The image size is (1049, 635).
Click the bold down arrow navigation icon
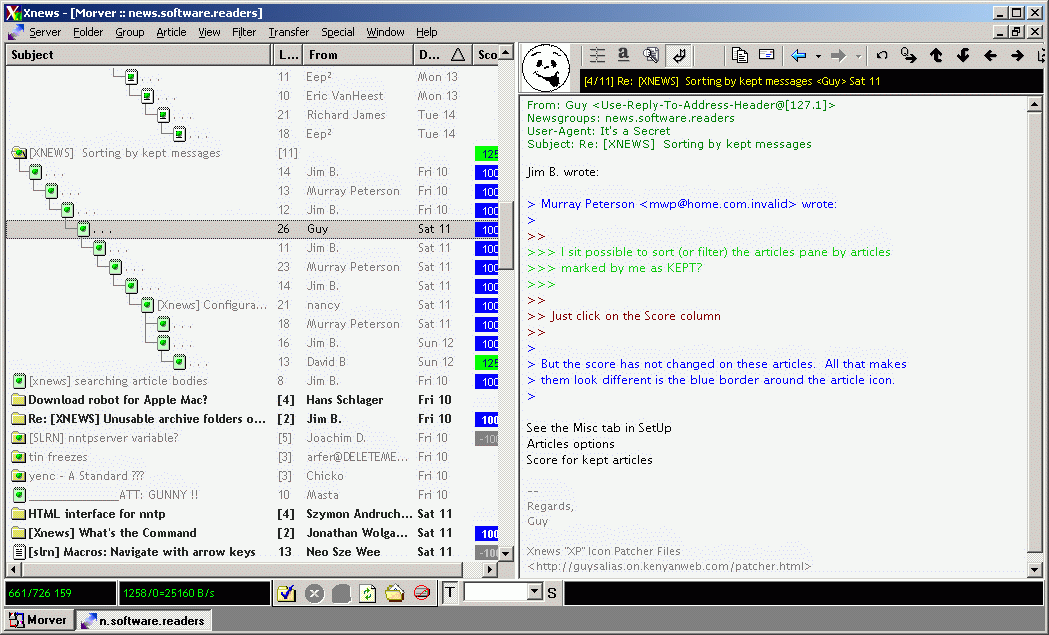[x=963, y=56]
